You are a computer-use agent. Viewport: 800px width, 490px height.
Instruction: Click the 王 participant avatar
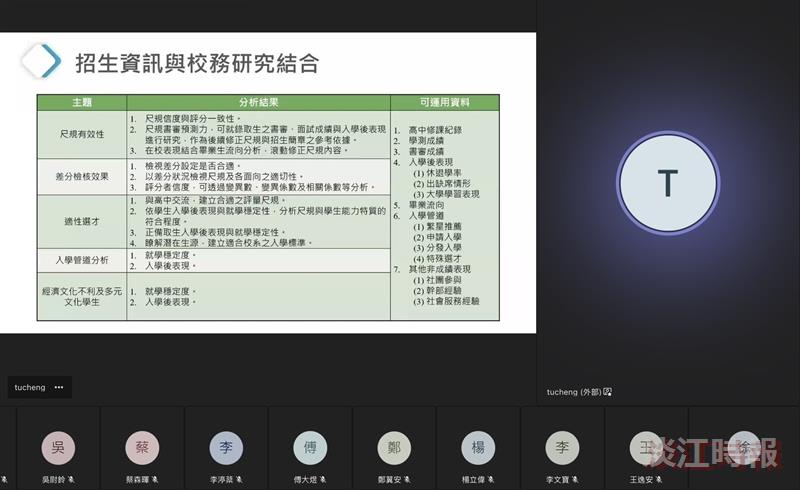click(x=646, y=448)
